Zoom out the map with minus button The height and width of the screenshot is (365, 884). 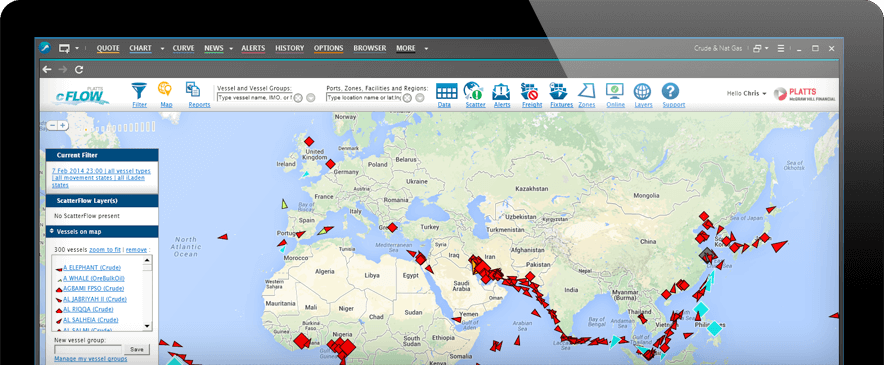52,125
